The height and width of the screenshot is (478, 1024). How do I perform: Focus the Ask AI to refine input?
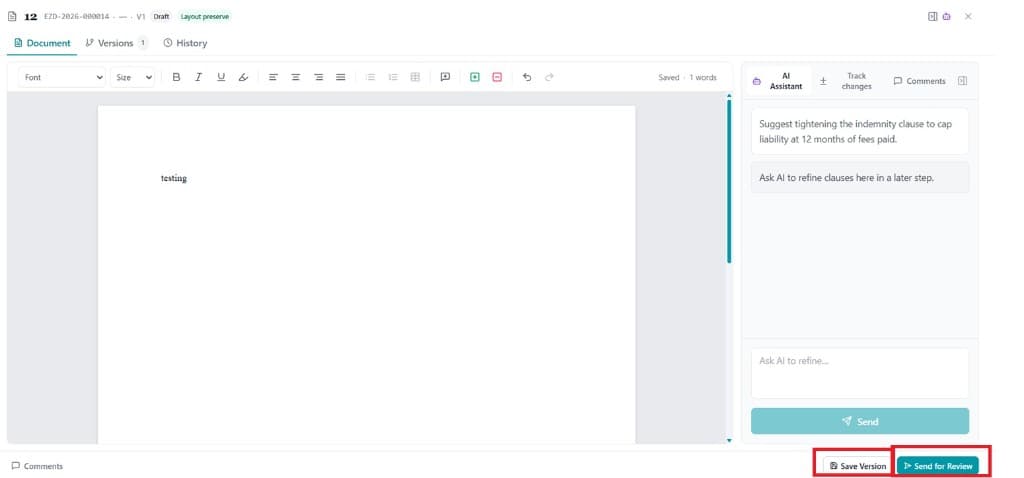click(x=860, y=373)
